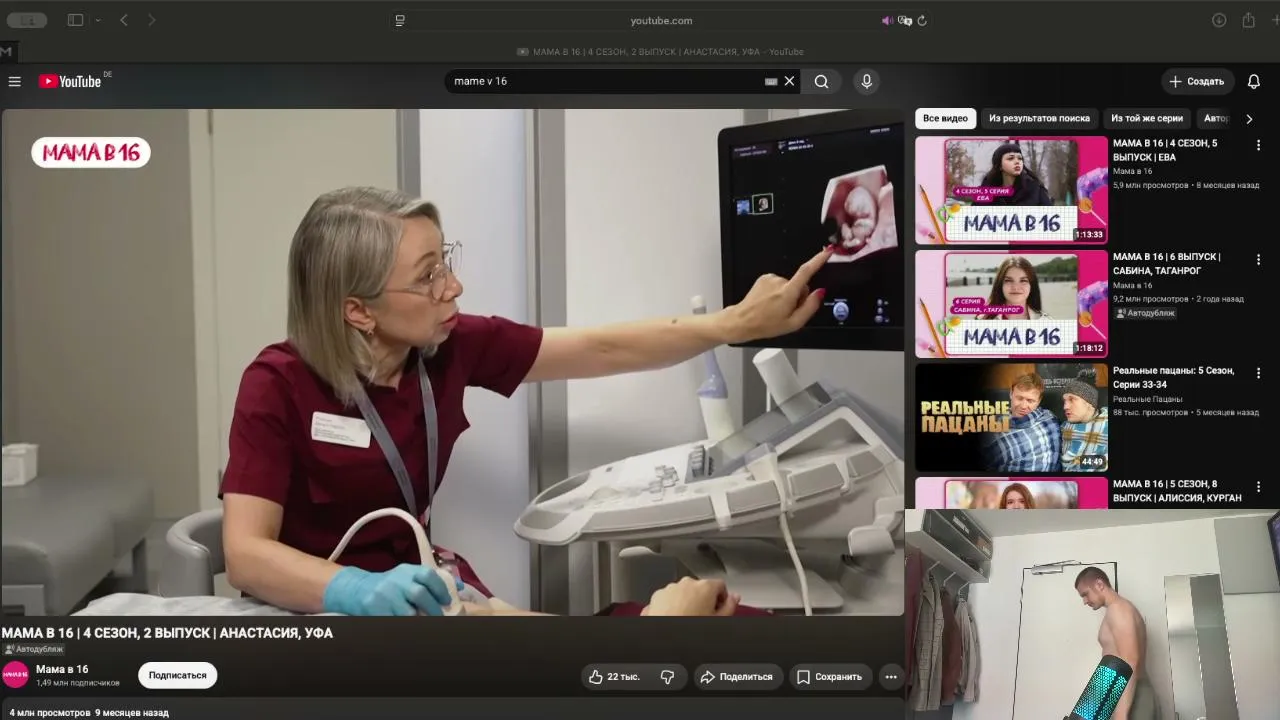Select the 'Все видео' filter chip
Image resolution: width=1280 pixels, height=720 pixels.
pos(945,118)
